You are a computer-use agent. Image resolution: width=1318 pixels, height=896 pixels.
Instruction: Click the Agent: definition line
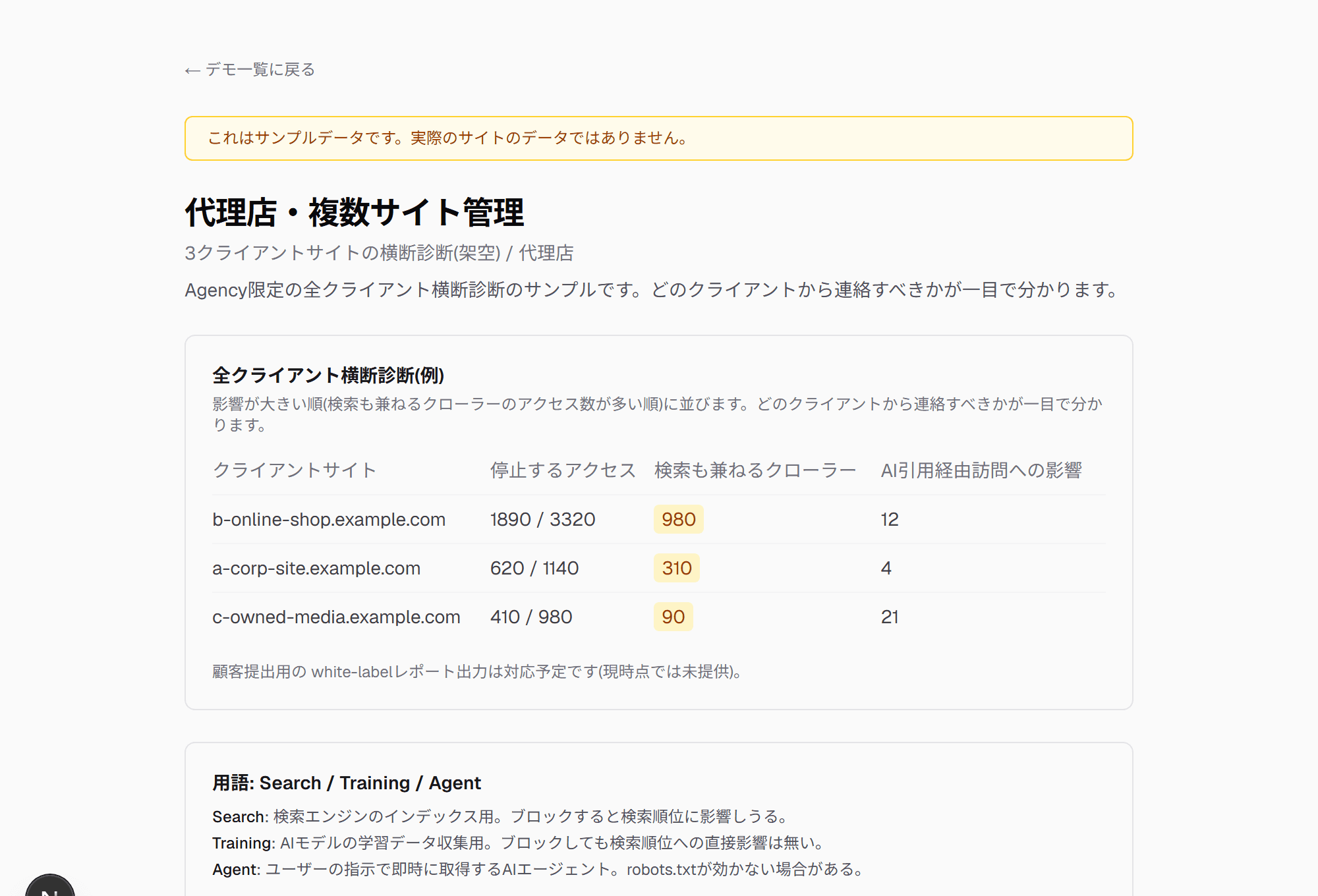tap(540, 870)
